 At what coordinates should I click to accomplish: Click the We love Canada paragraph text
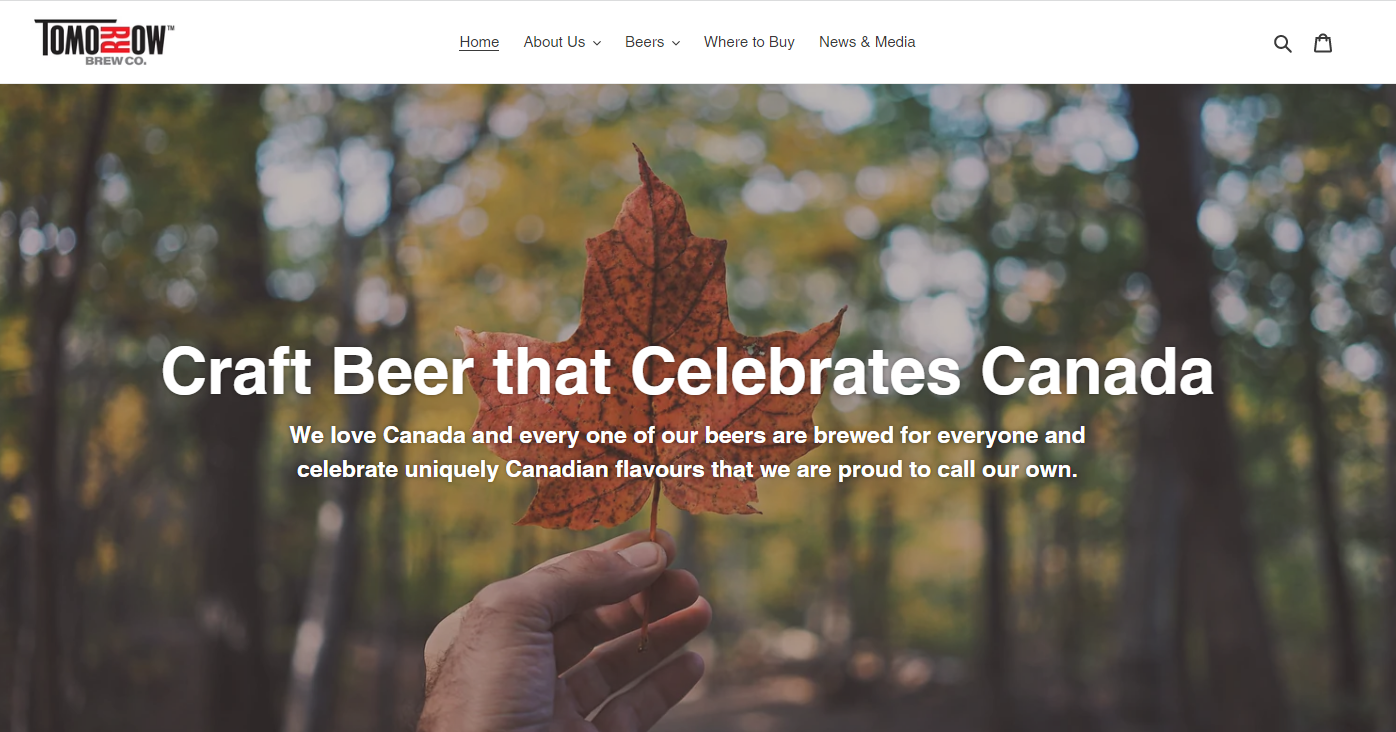coord(687,452)
